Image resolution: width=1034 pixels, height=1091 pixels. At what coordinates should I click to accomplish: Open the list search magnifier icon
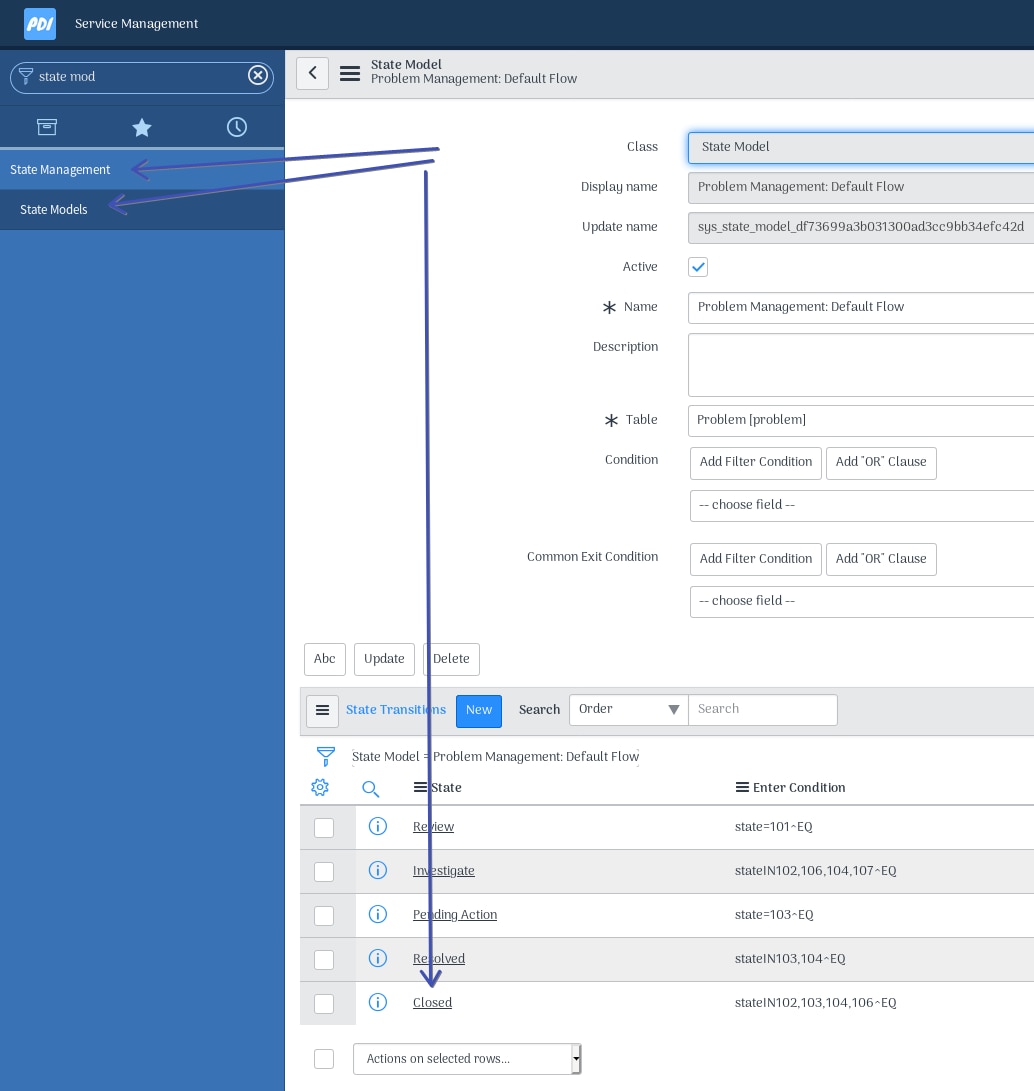[371, 789]
